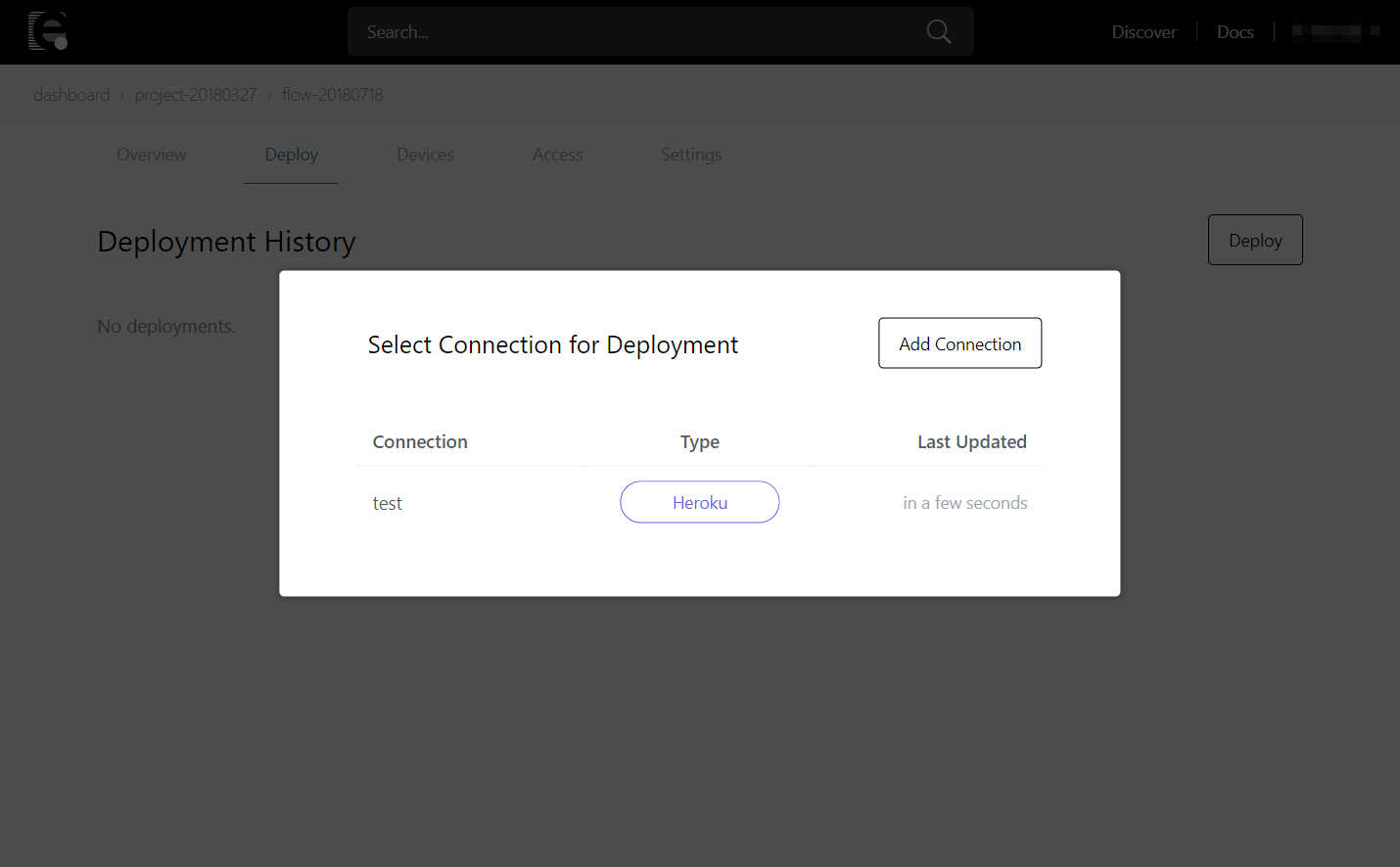Viewport: 1400px width, 867px height.
Task: Click the flow-20180718 breadcrumb
Action: (332, 94)
